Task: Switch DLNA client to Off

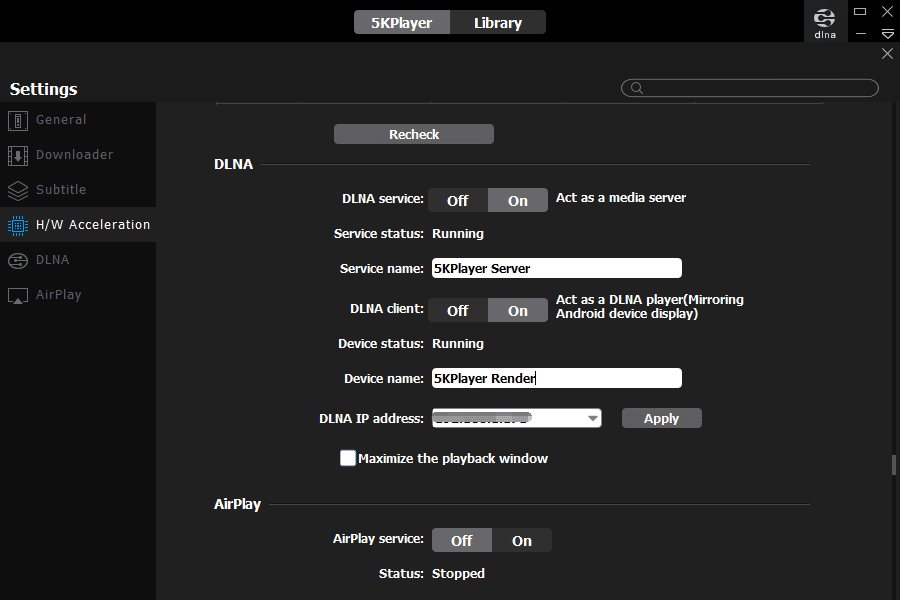Action: click(x=458, y=310)
